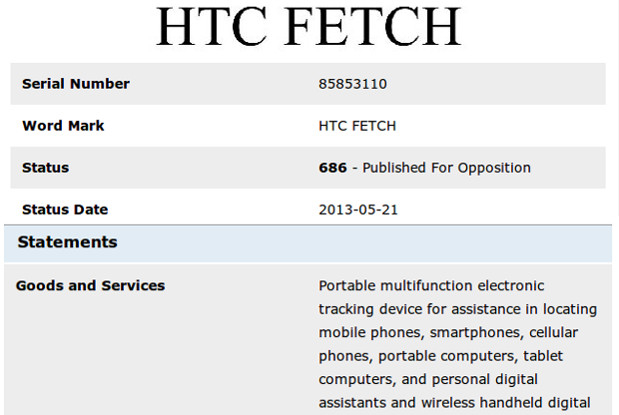Select the Status Date row label
619x415 pixels.
tap(65, 210)
